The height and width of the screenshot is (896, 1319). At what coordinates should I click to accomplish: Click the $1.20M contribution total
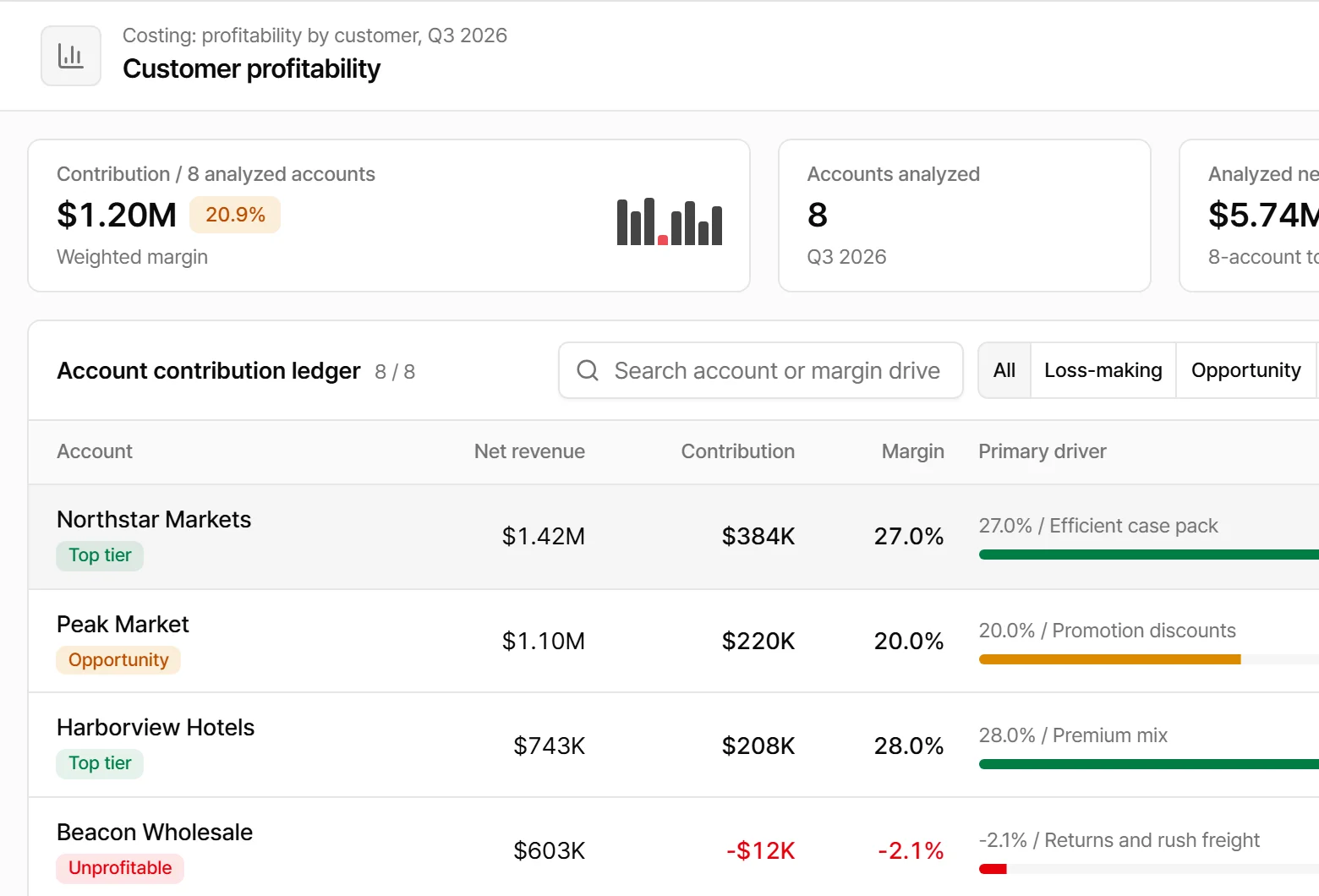tap(117, 215)
